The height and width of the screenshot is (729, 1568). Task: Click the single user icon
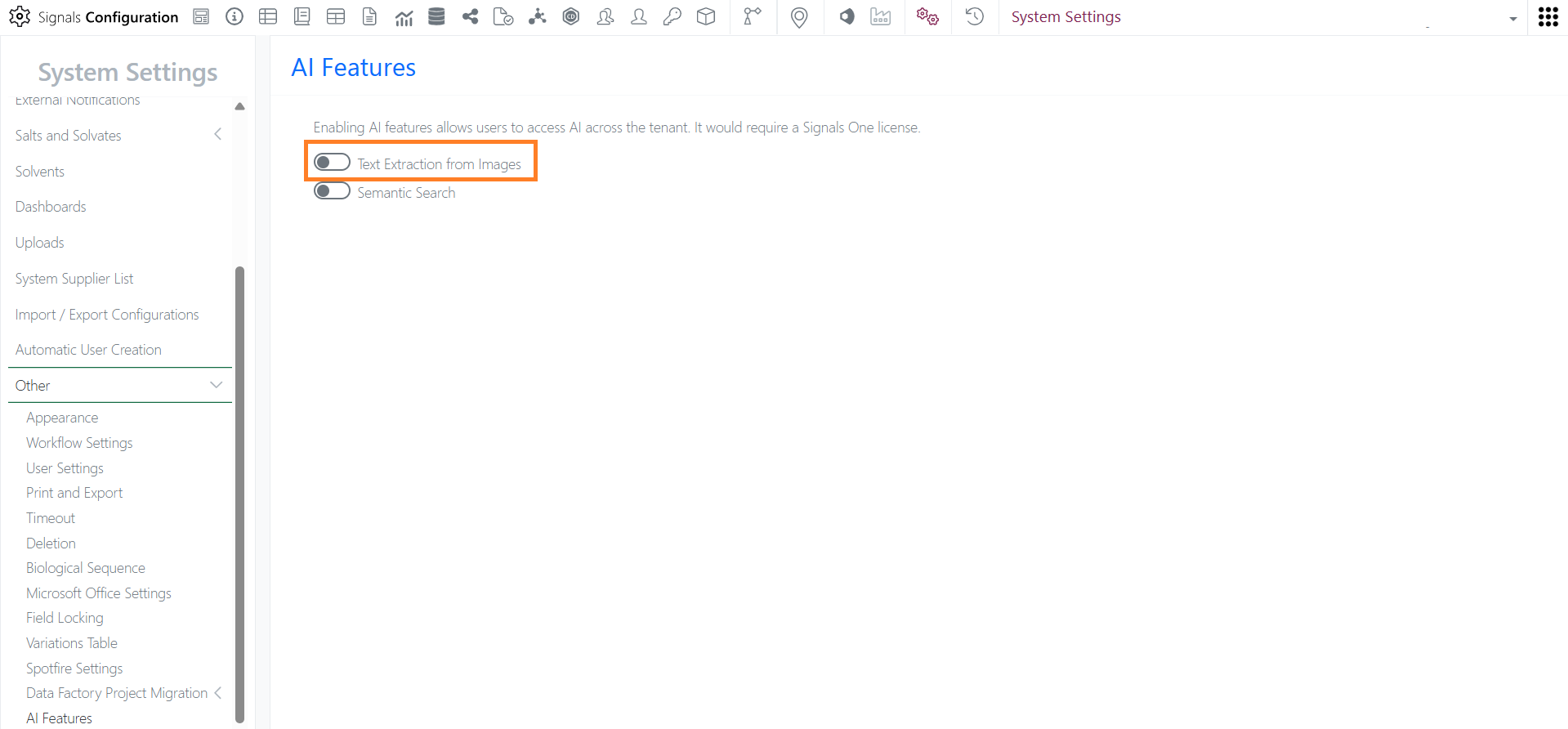pos(639,16)
